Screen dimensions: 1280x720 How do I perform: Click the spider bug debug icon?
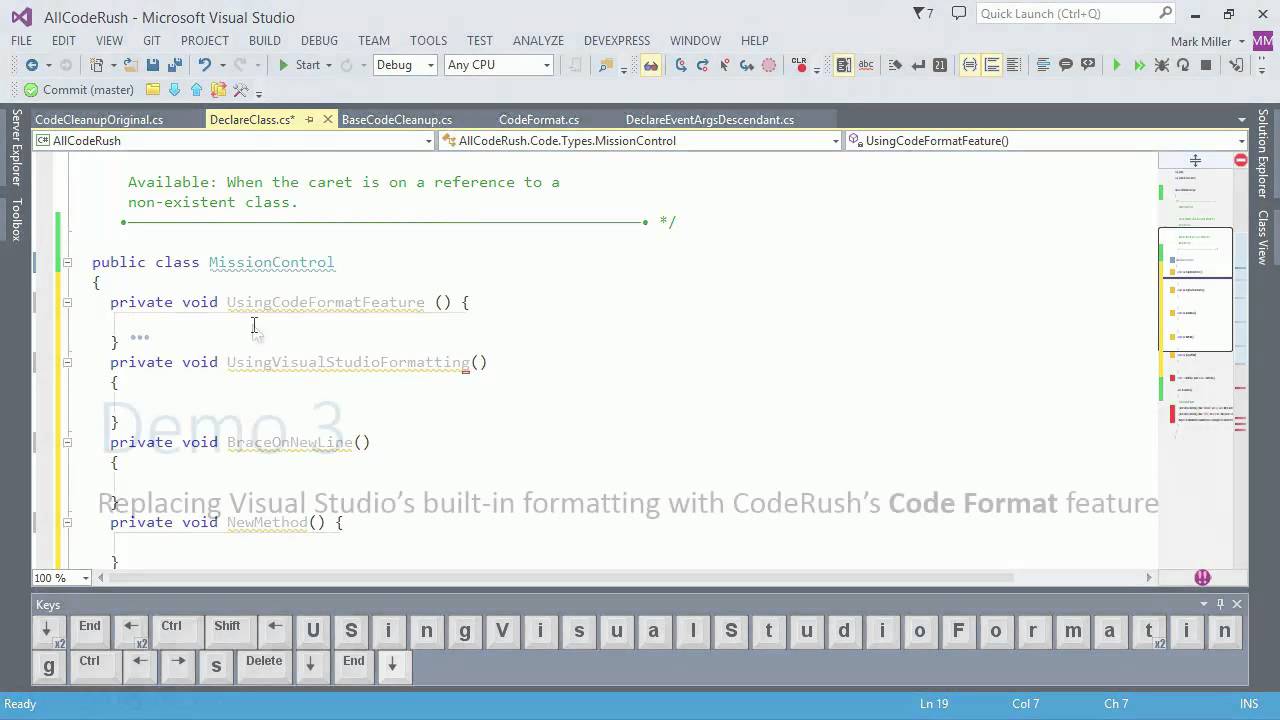point(1161,65)
